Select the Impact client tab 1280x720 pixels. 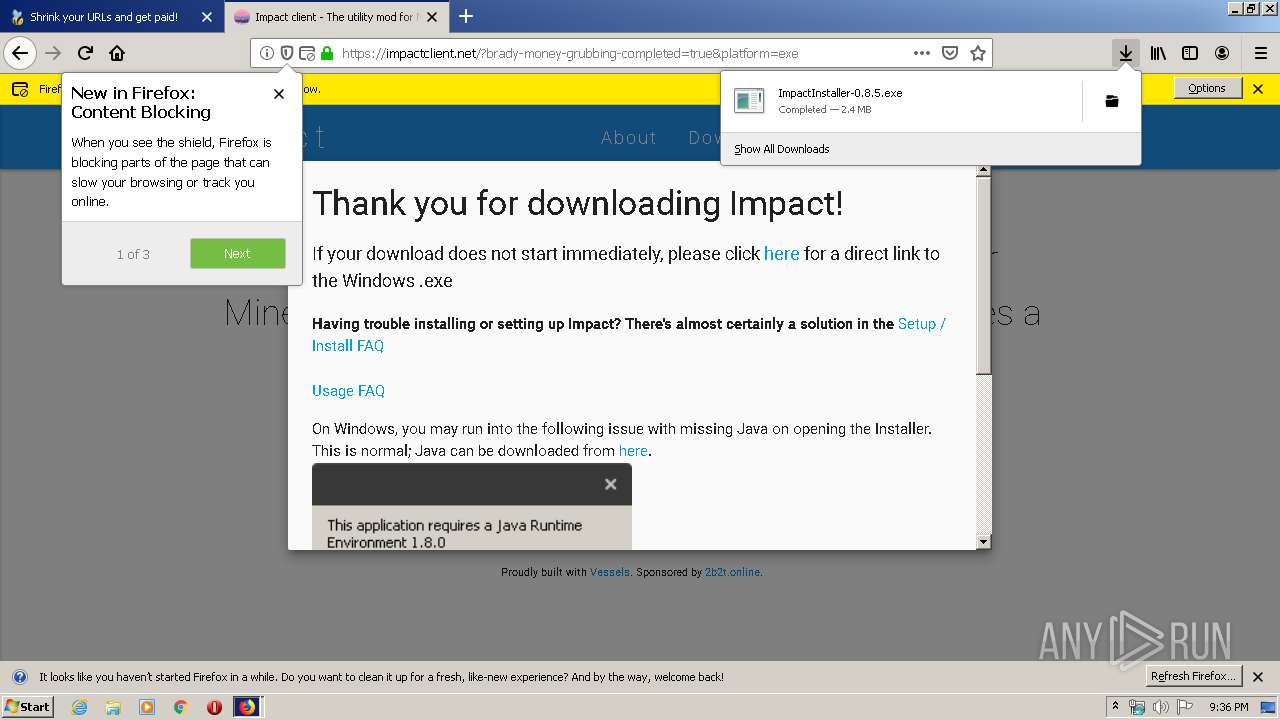point(336,17)
